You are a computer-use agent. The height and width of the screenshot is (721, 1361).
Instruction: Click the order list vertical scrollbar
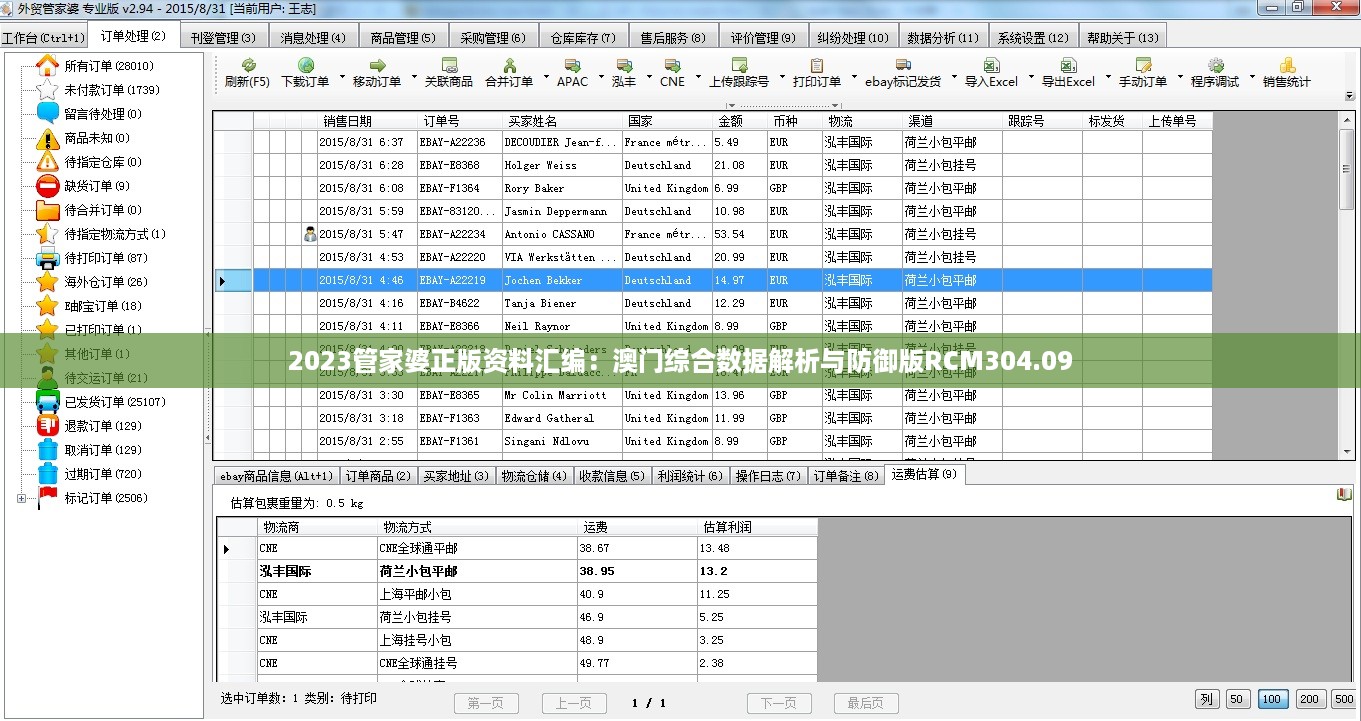tap(1347, 300)
